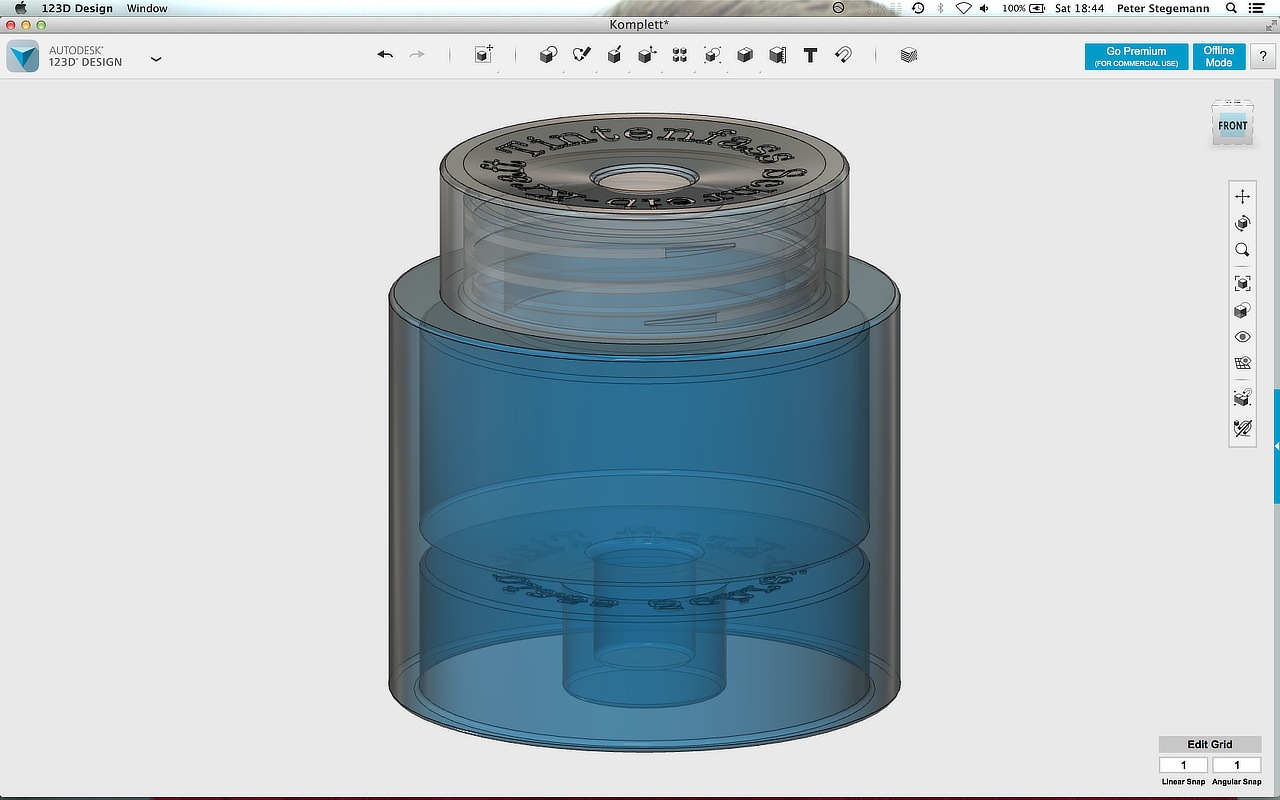Open the show/hide eye menu
Viewport: 1280px width, 800px height.
pyautogui.click(x=1243, y=337)
